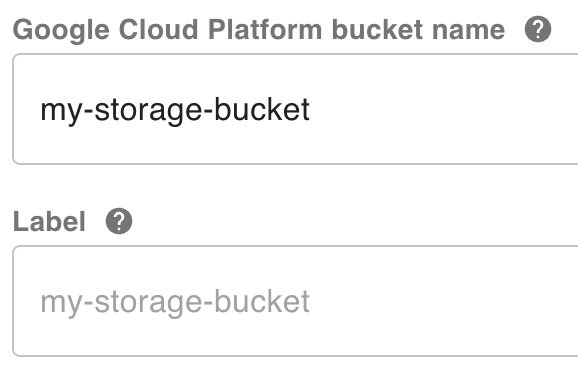This screenshot has height=372, width=578.
Task: Click the question mark circle near 'name'
Action: 538,29
